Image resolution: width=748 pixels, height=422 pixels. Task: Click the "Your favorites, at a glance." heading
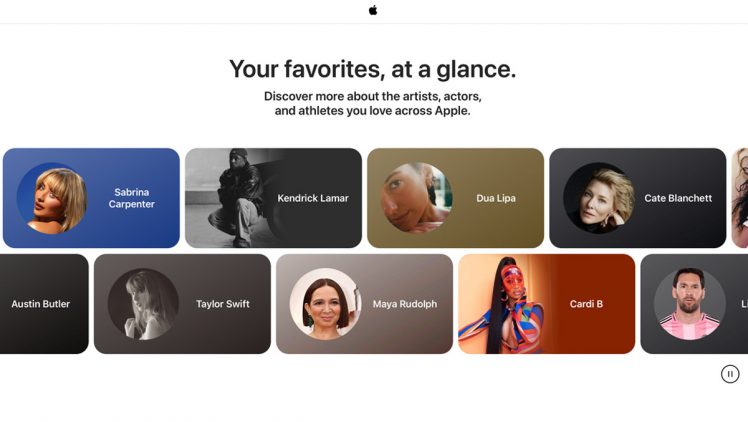373,69
